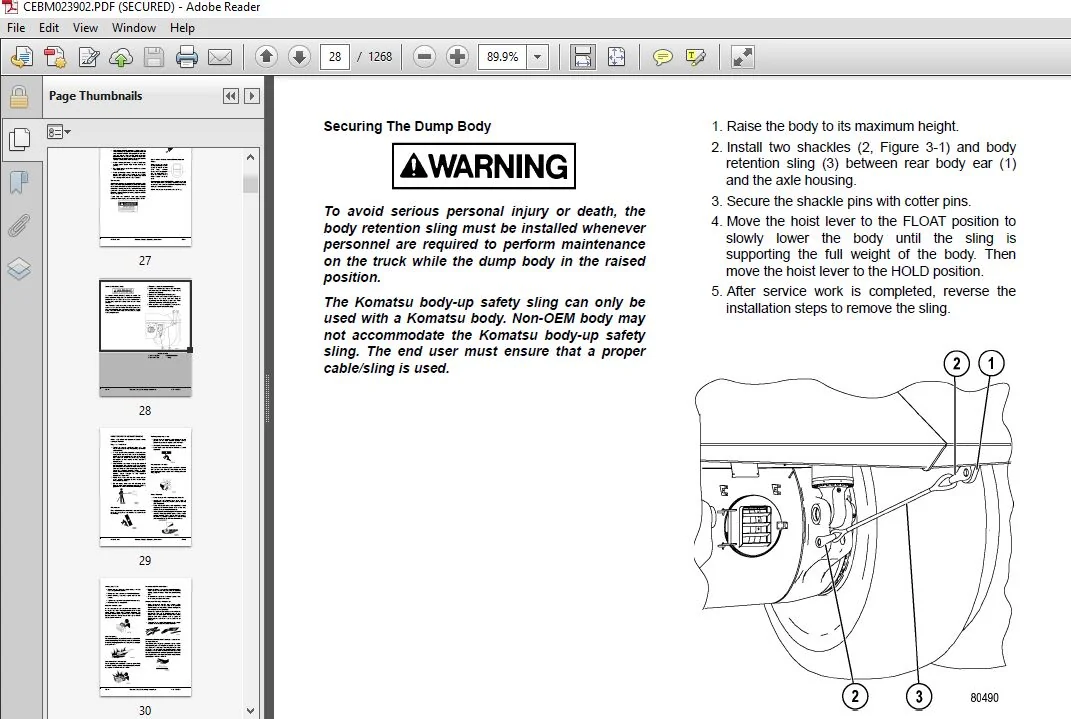Click the Edit/Sign document icon

(x=89, y=57)
